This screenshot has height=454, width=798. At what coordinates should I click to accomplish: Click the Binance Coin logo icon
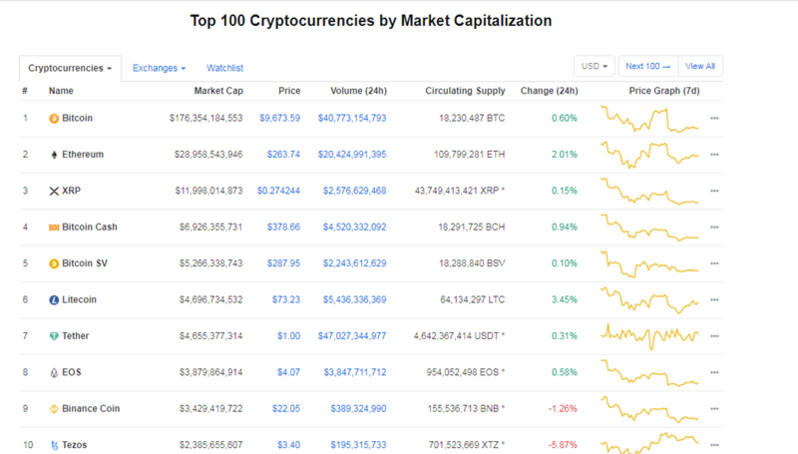54,409
